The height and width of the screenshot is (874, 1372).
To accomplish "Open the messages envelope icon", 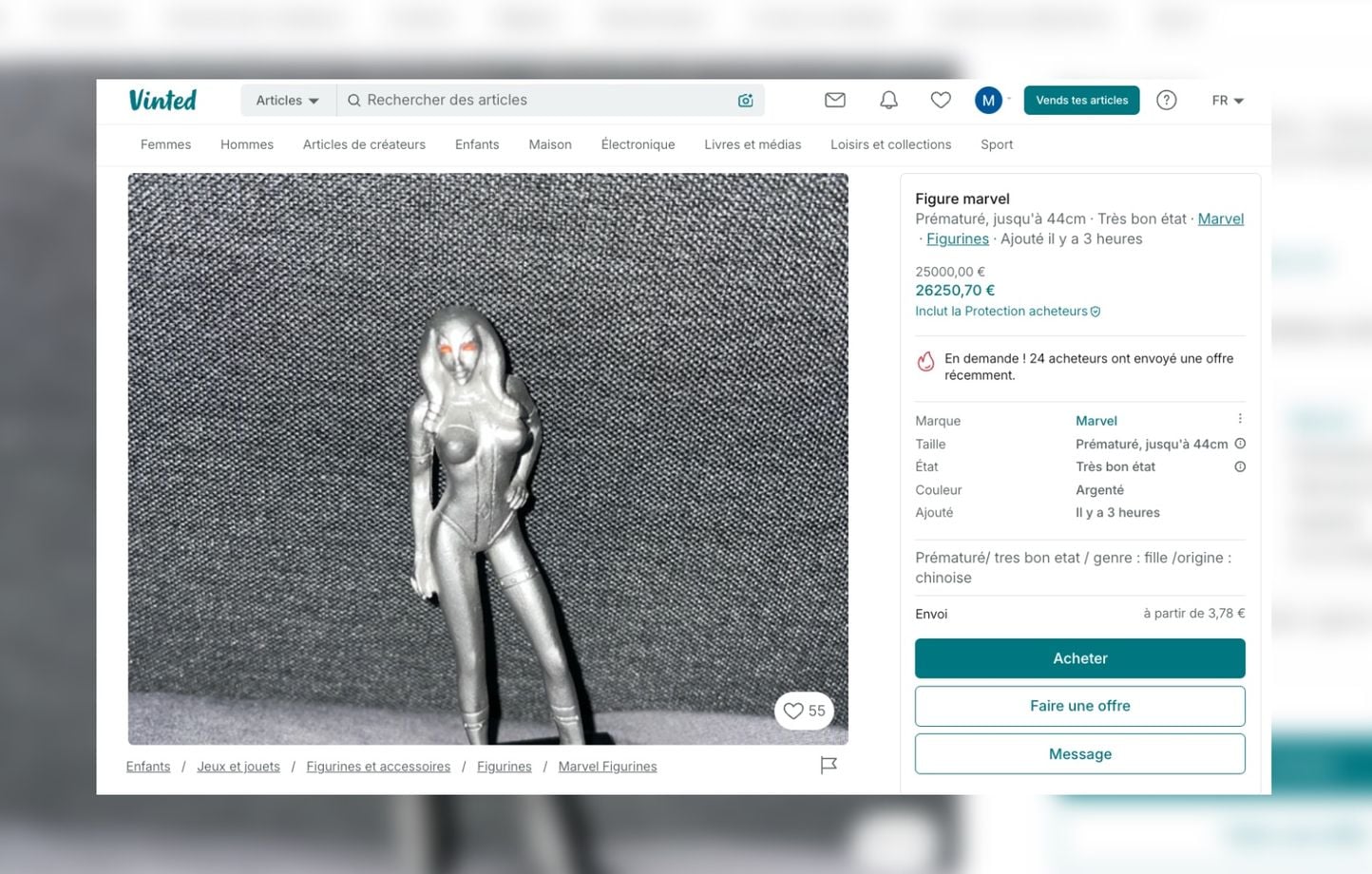I will (835, 100).
